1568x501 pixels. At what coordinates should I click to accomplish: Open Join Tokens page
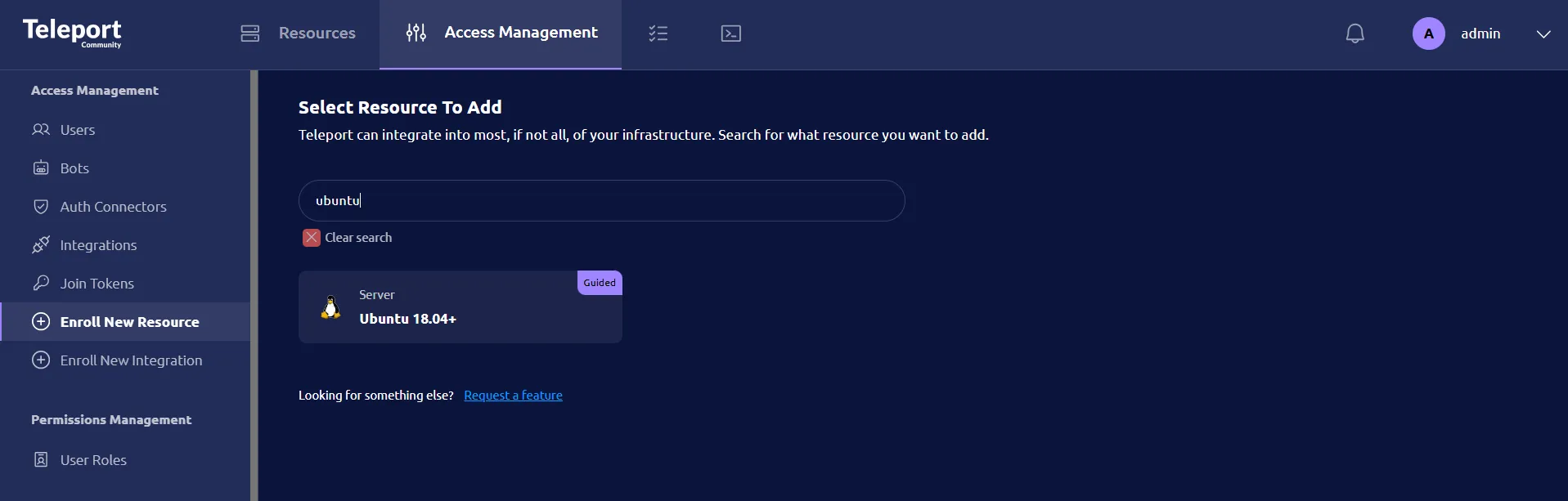coord(125,283)
